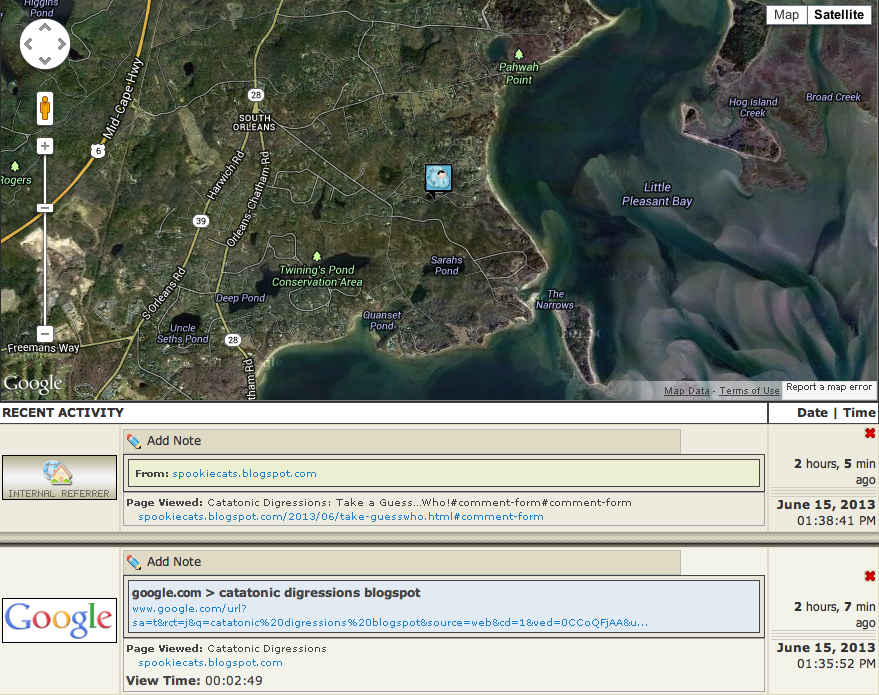This screenshot has width=879, height=695.
Task: Click the google.com > catatonic digressions blogspot text
Action: coord(276,592)
